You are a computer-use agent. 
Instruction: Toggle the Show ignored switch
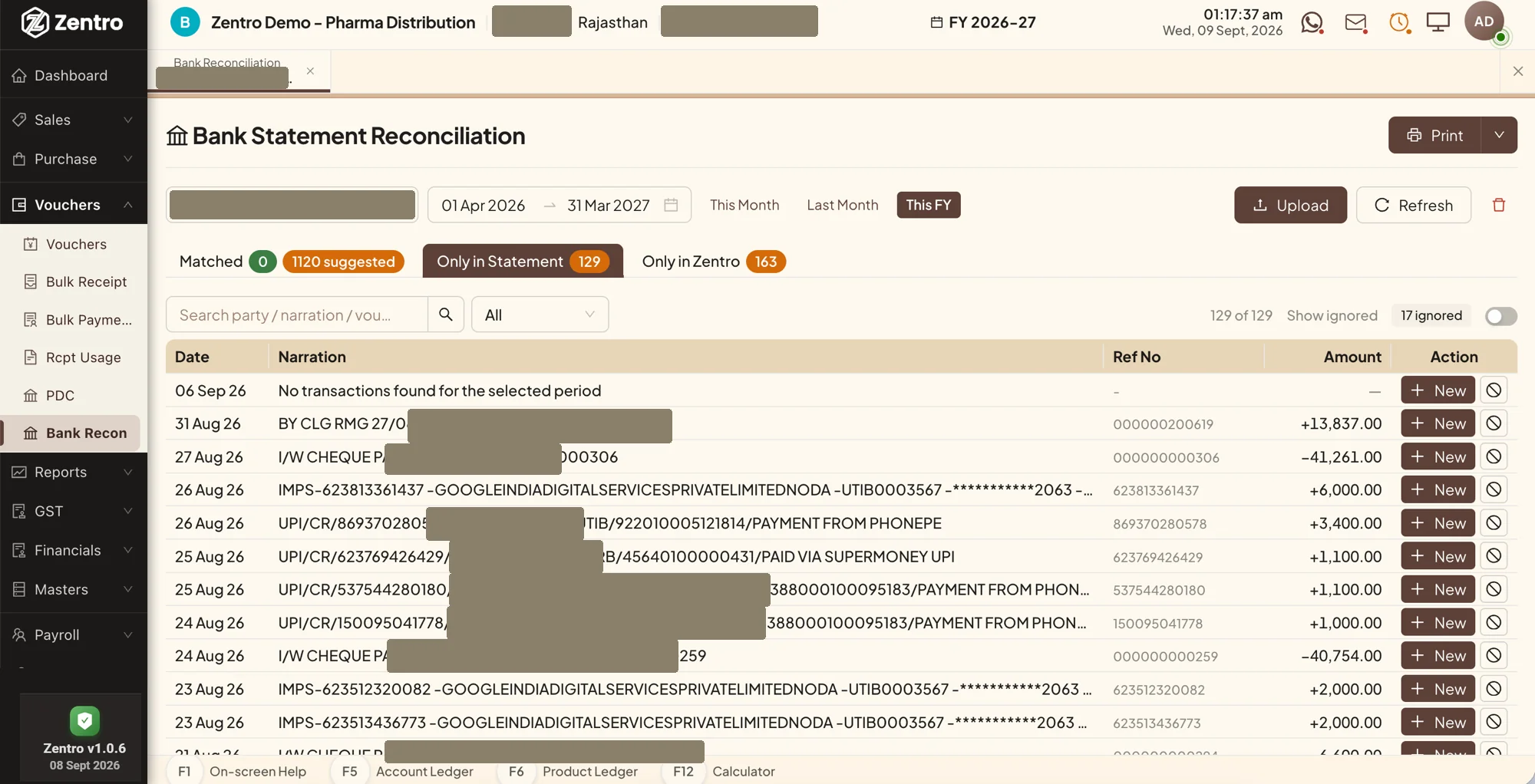(1500, 316)
